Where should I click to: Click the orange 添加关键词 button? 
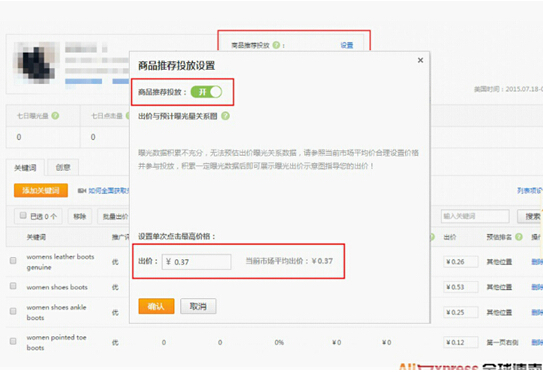pyautogui.click(x=41, y=191)
